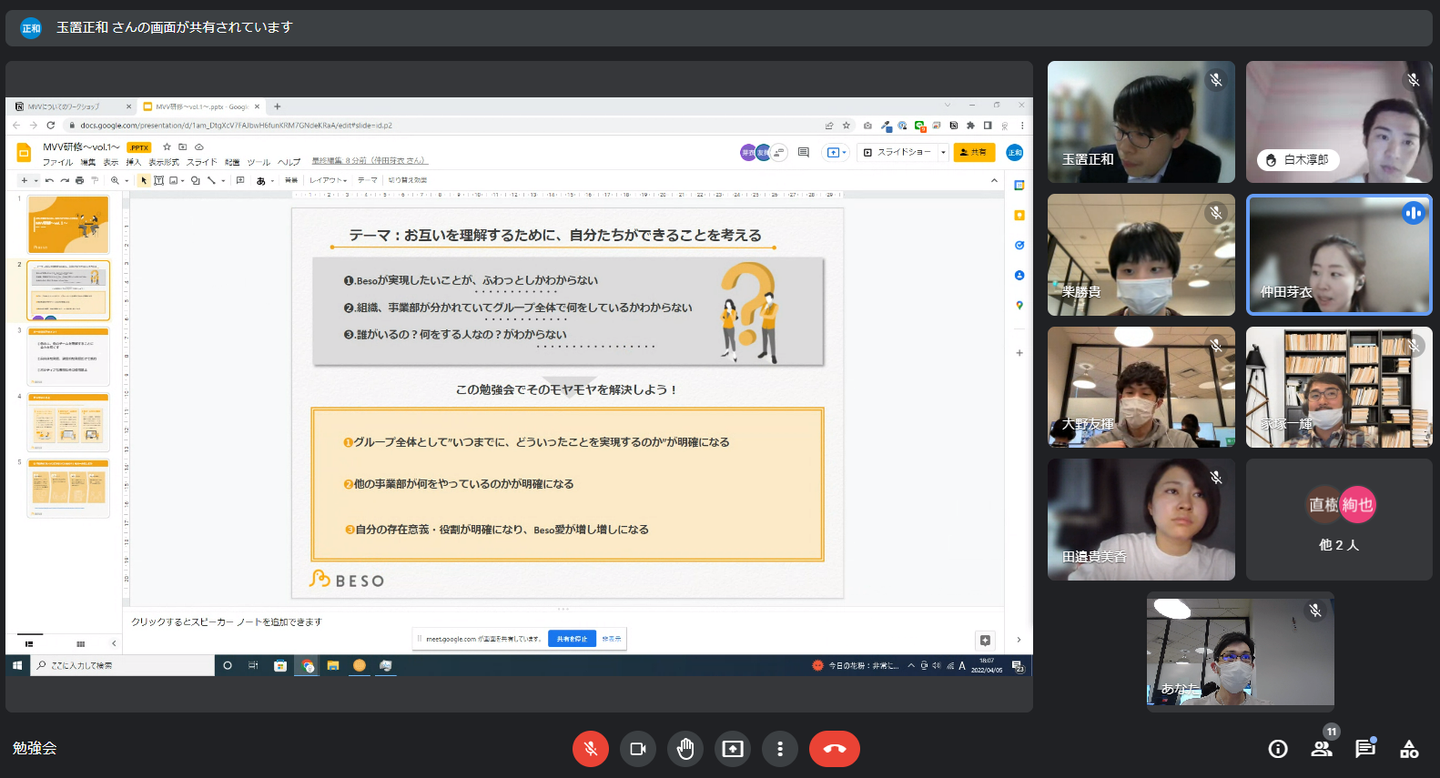Pick the Text box tool
Image resolution: width=1440 pixels, height=778 pixels.
coord(158,180)
